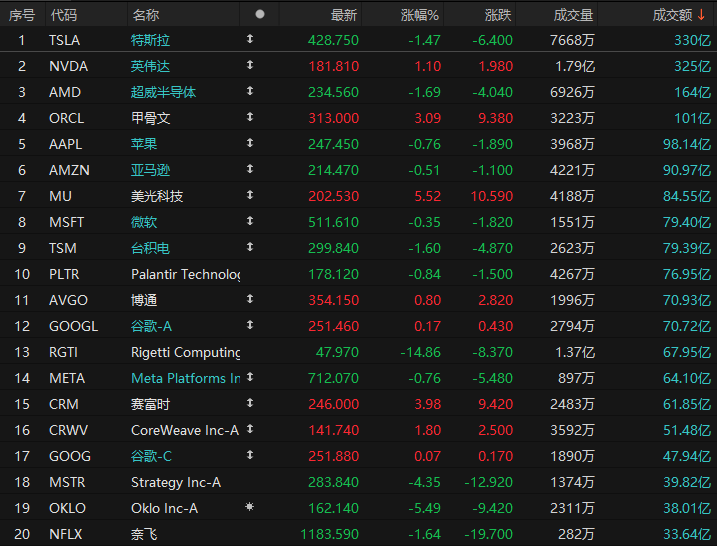Click MU price change 10.590
This screenshot has height=546, width=717.
point(492,196)
